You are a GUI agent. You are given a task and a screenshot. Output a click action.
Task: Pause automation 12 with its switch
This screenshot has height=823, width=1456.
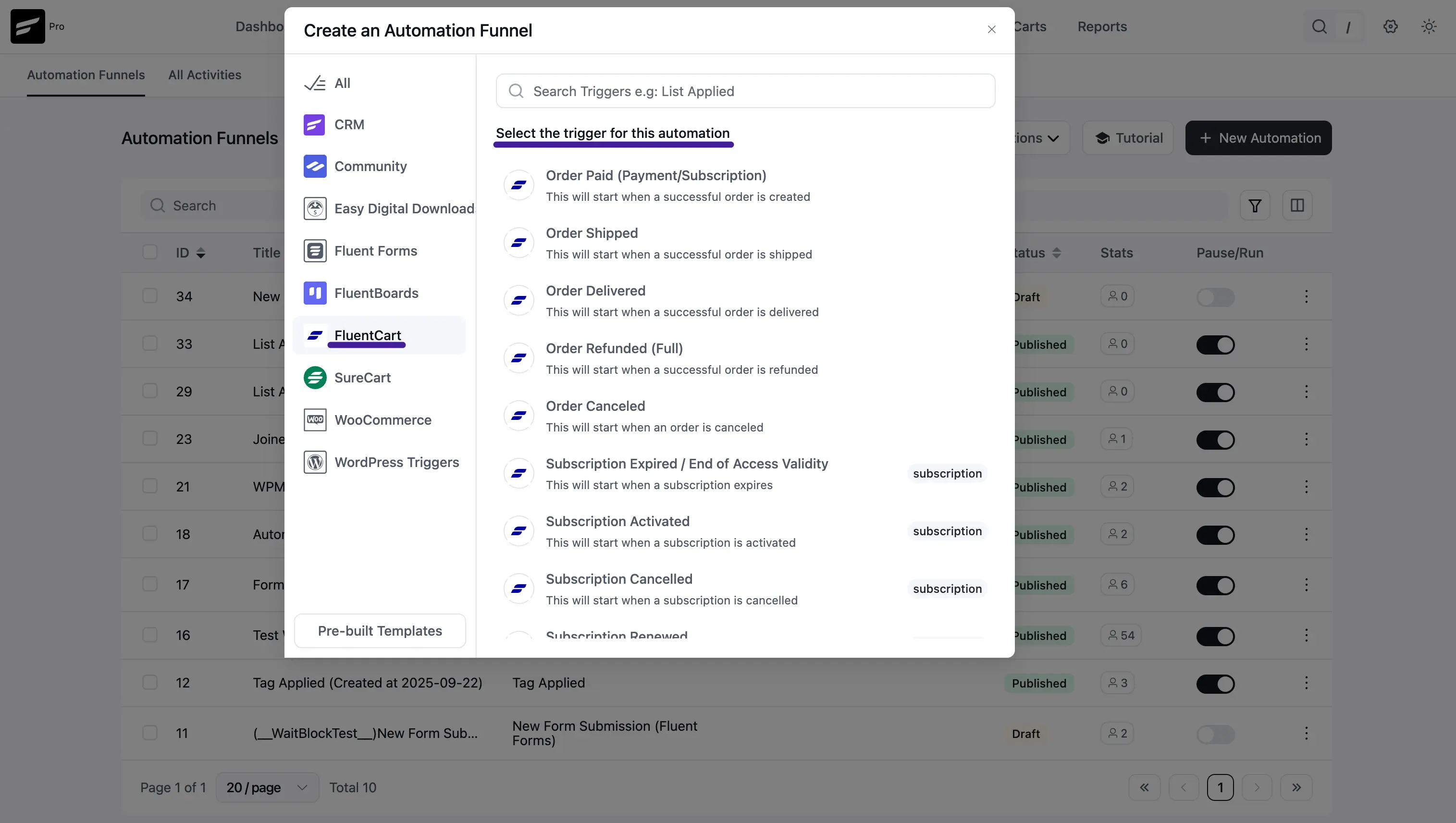click(x=1215, y=684)
